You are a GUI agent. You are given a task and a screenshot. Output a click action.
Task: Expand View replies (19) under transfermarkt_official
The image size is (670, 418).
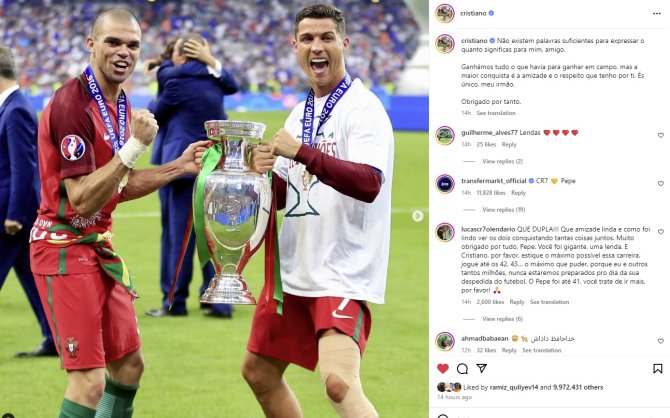(x=504, y=210)
